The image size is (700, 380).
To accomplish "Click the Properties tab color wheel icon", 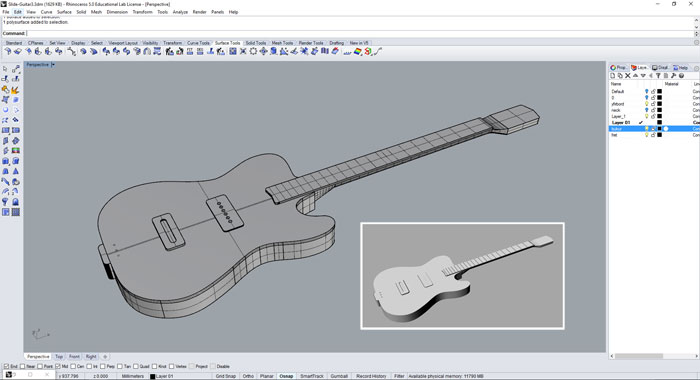I will click(x=613, y=68).
